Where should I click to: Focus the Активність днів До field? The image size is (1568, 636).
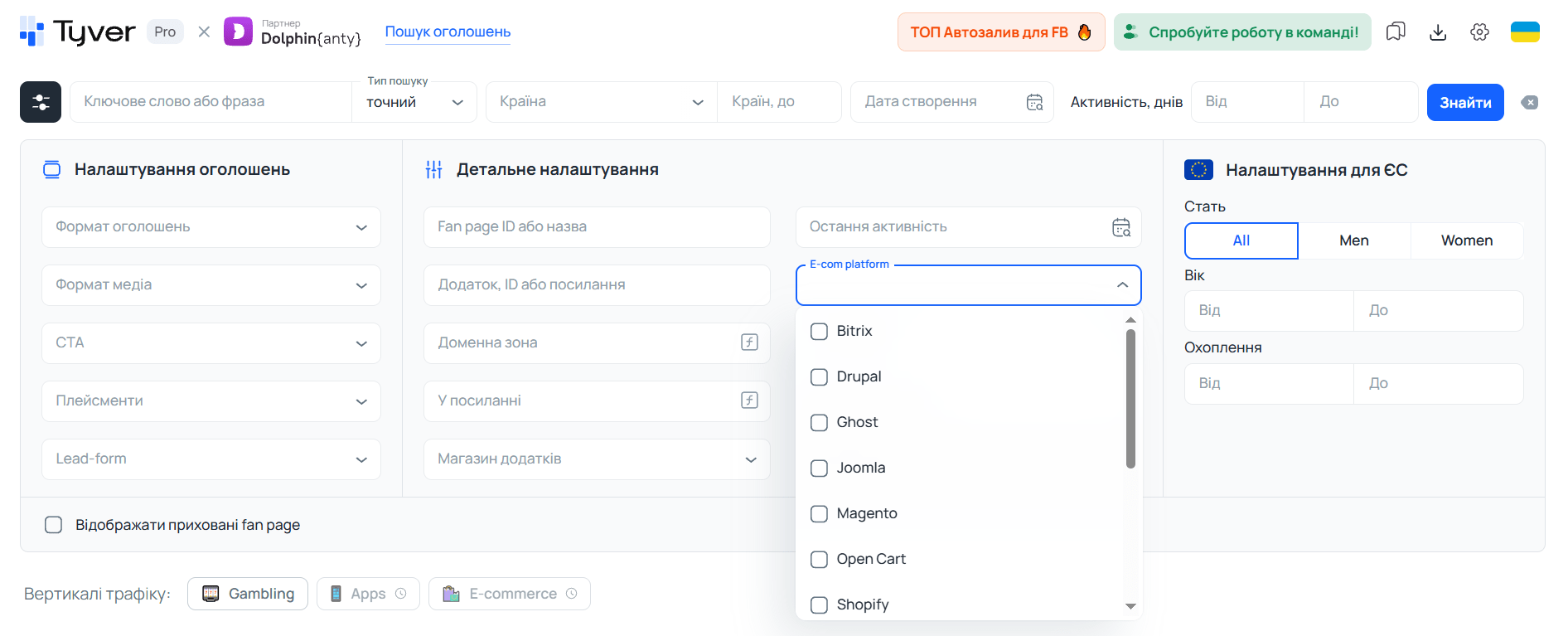click(x=1362, y=102)
